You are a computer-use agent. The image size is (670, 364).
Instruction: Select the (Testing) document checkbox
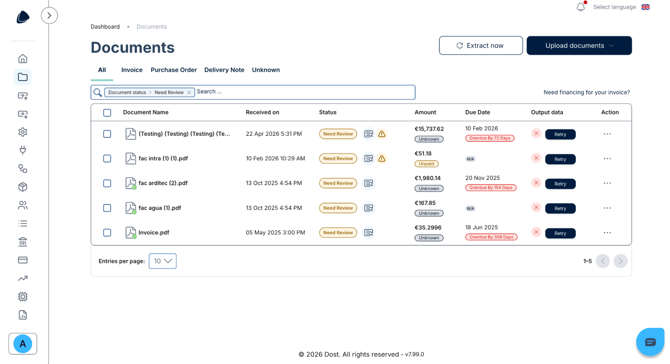point(107,134)
